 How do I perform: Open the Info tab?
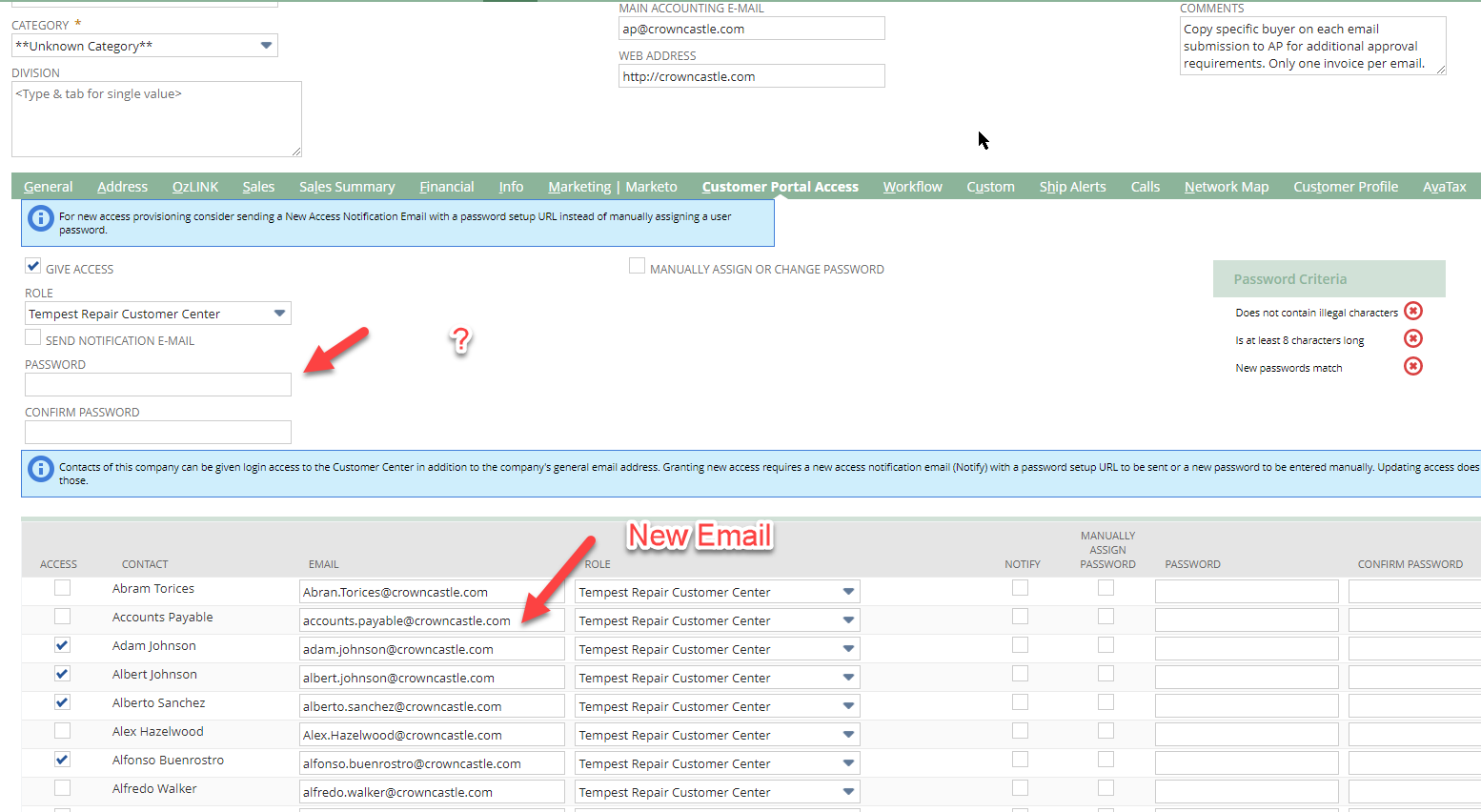[511, 187]
